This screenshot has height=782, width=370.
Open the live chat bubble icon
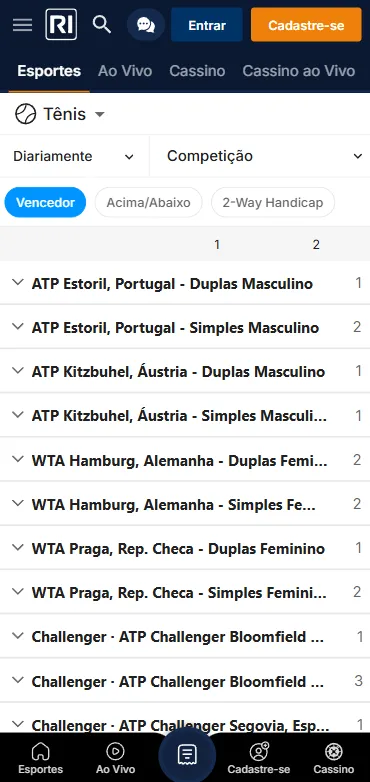146,24
